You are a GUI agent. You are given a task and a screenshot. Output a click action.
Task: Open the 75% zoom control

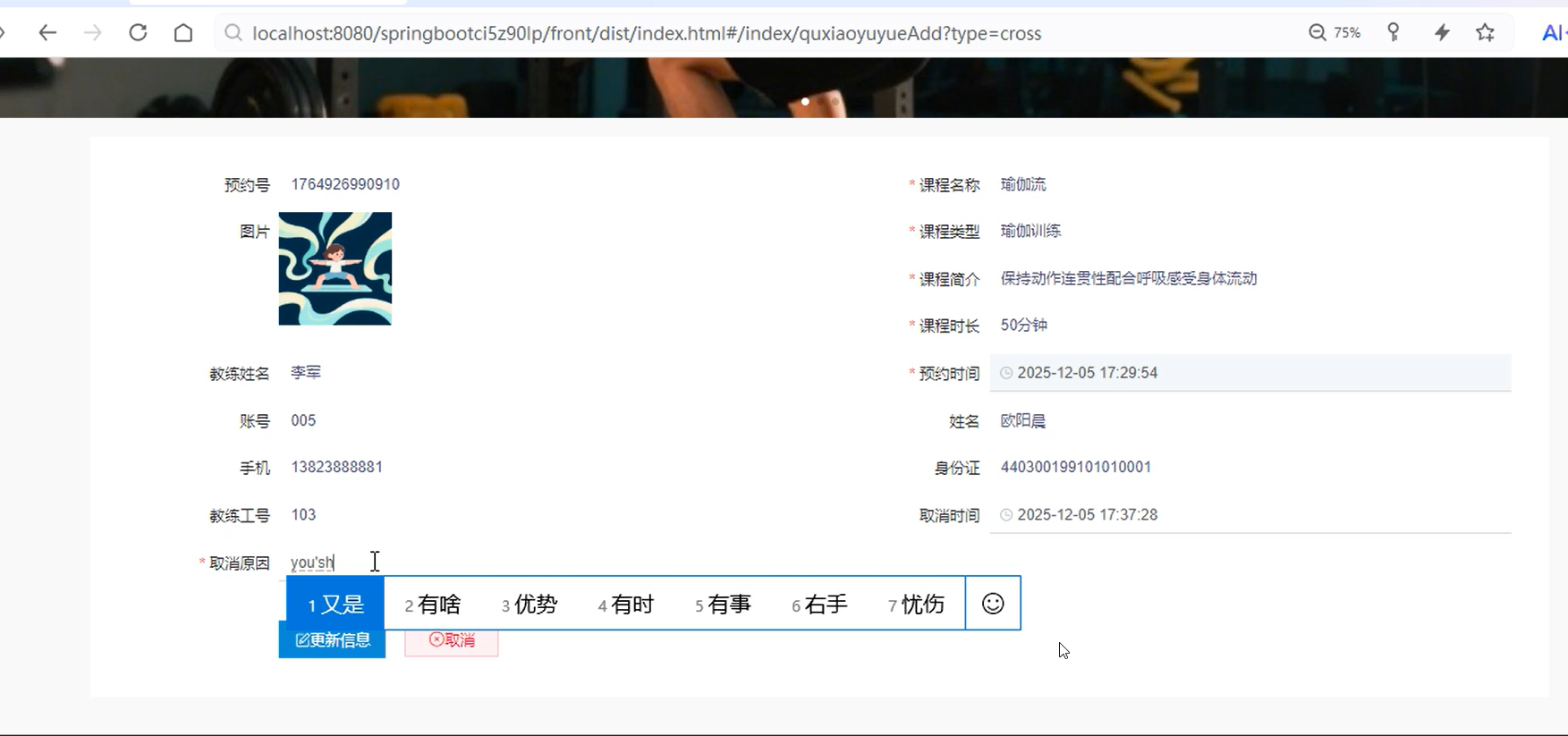(x=1335, y=33)
